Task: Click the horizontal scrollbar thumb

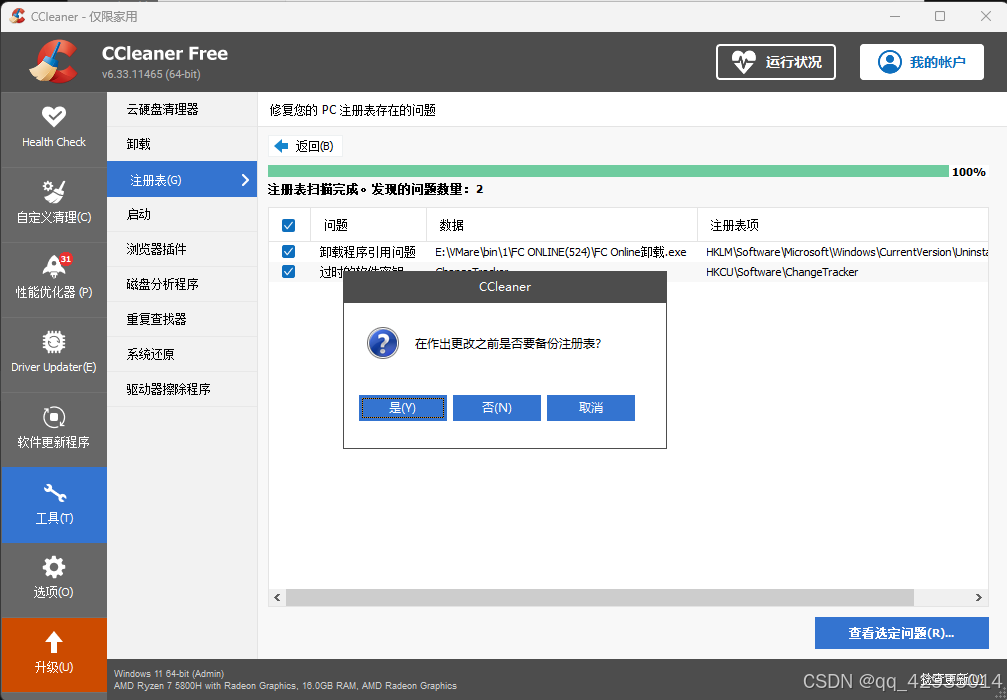Action: click(600, 597)
